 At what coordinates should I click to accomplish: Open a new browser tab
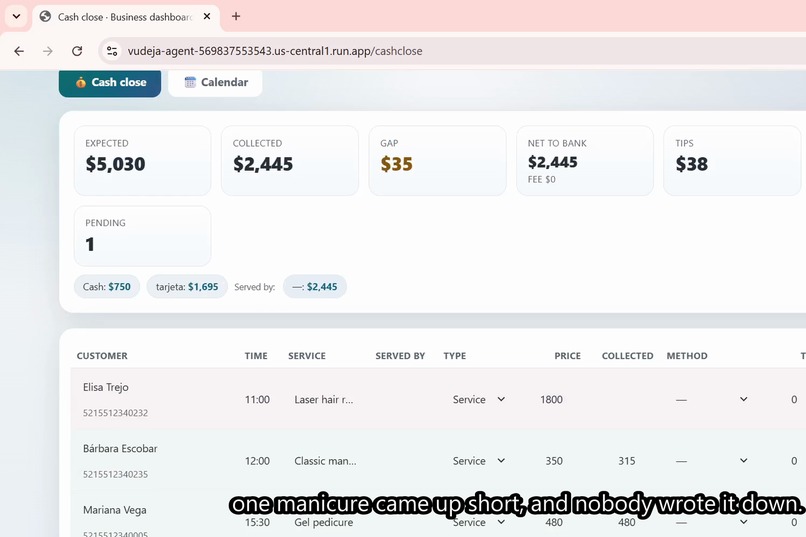coord(236,16)
